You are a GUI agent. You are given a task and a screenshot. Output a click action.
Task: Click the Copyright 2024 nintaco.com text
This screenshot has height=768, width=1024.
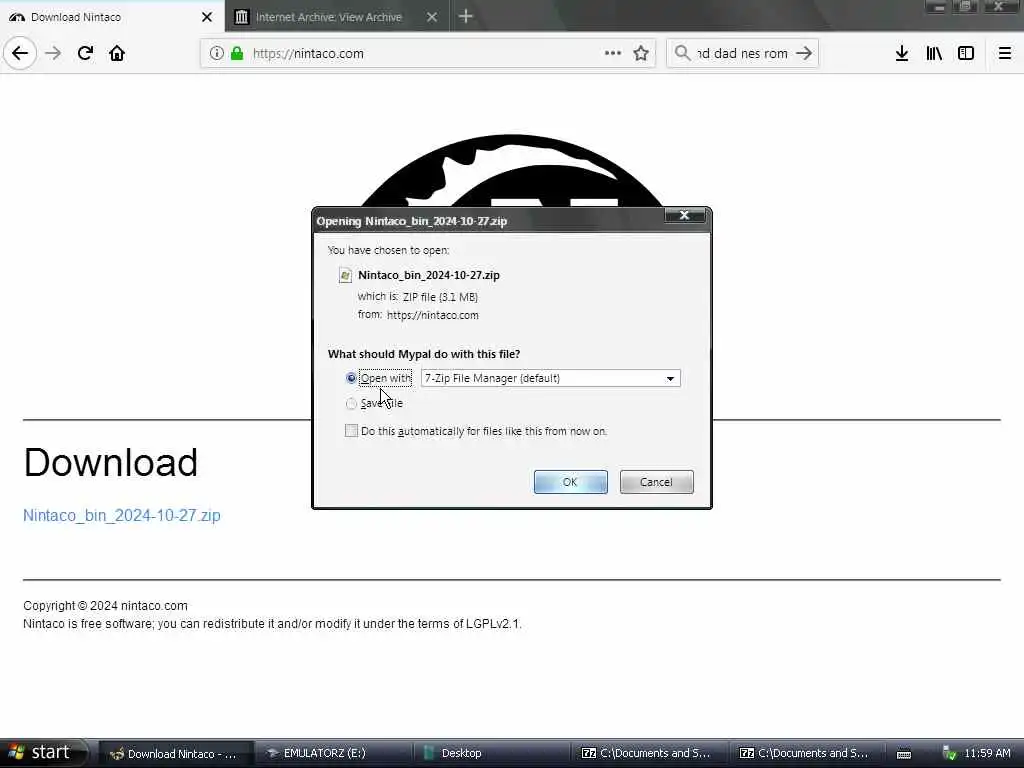[x=105, y=605]
